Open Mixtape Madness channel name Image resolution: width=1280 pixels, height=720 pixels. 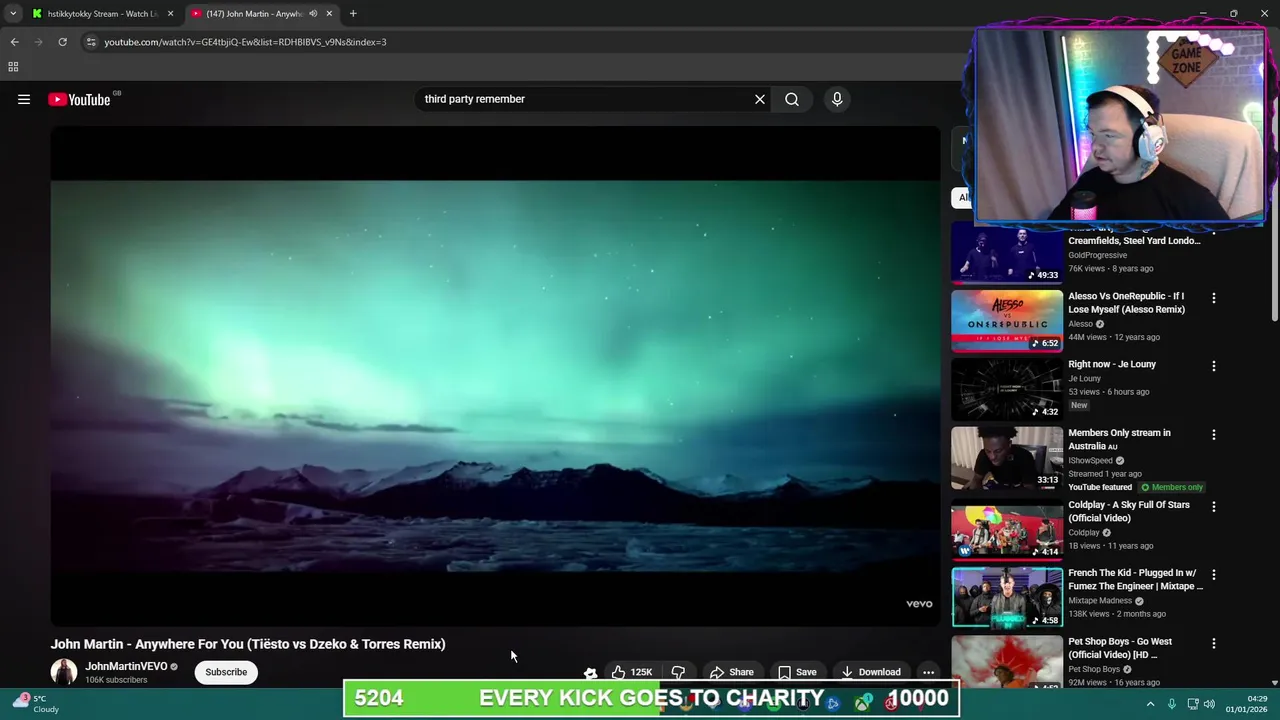click(x=1100, y=601)
